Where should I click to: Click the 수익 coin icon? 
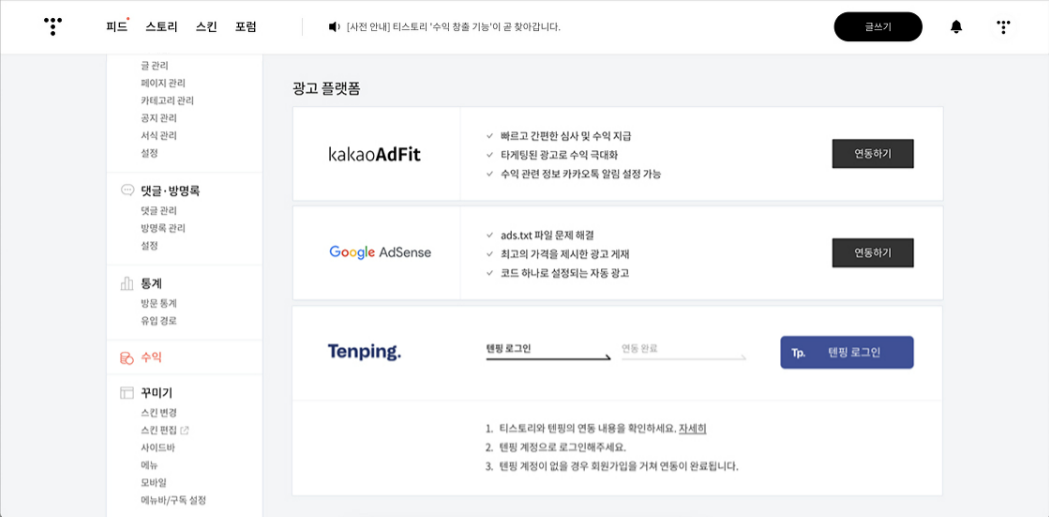[x=127, y=358]
